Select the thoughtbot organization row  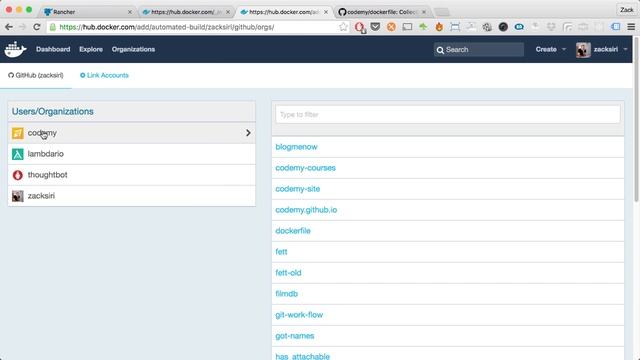[131, 175]
